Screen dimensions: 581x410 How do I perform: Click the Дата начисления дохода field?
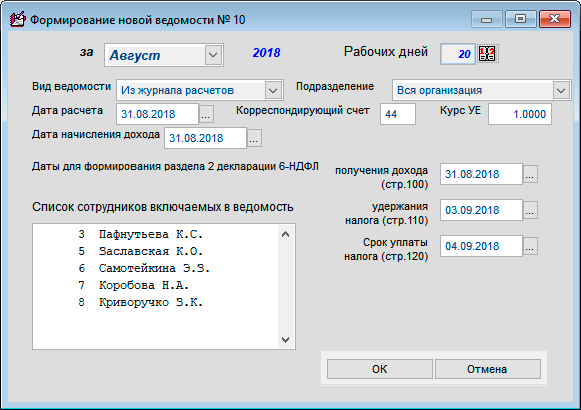point(205,138)
